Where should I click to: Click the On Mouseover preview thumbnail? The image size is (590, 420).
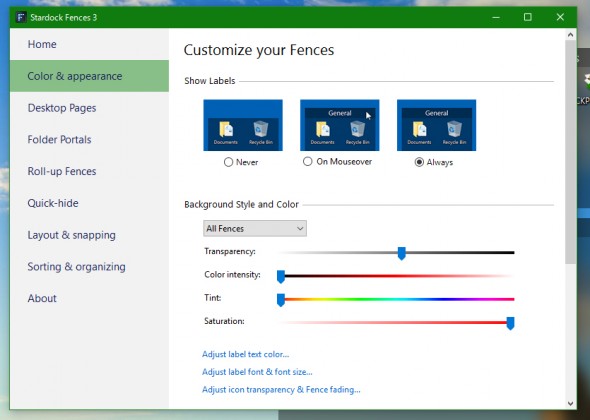coord(340,125)
